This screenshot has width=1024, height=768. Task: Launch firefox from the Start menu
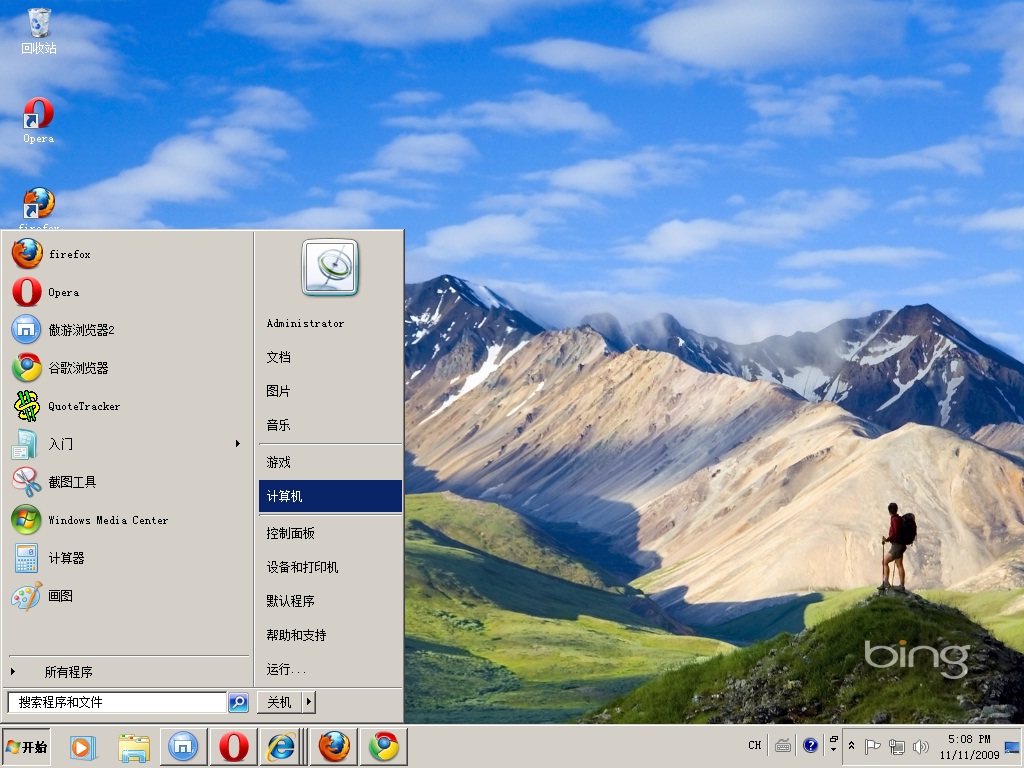127,254
